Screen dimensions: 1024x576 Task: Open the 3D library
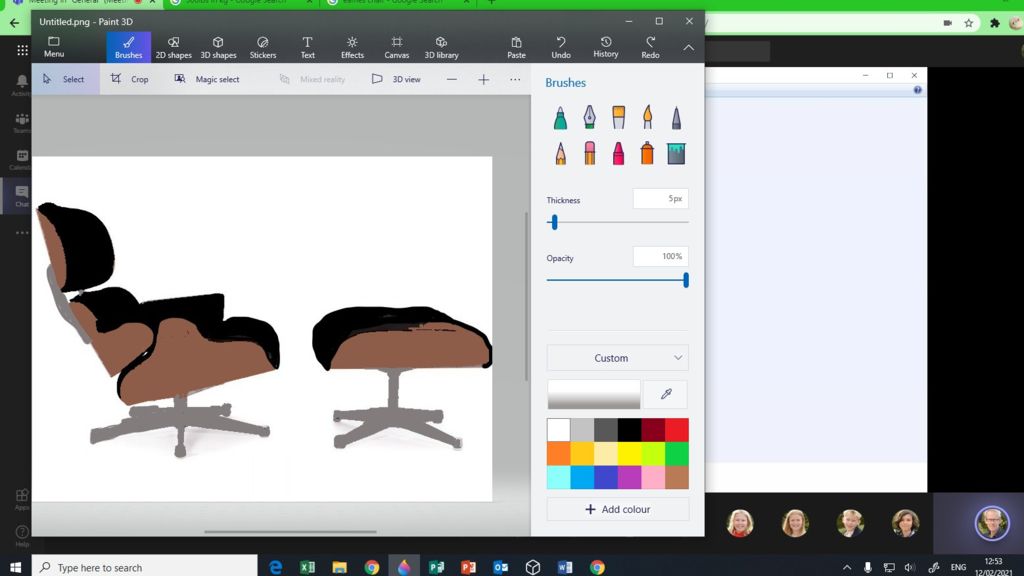tap(441, 48)
